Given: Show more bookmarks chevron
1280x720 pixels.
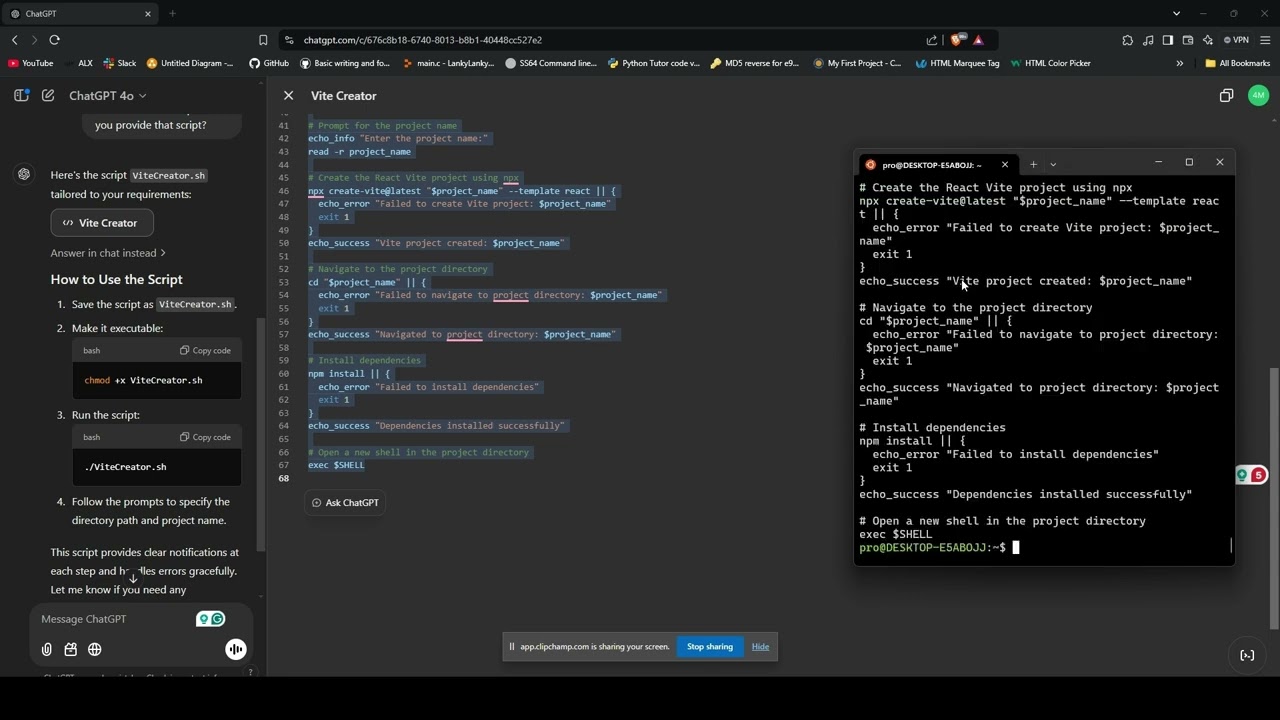Looking at the screenshot, I should (x=1179, y=63).
